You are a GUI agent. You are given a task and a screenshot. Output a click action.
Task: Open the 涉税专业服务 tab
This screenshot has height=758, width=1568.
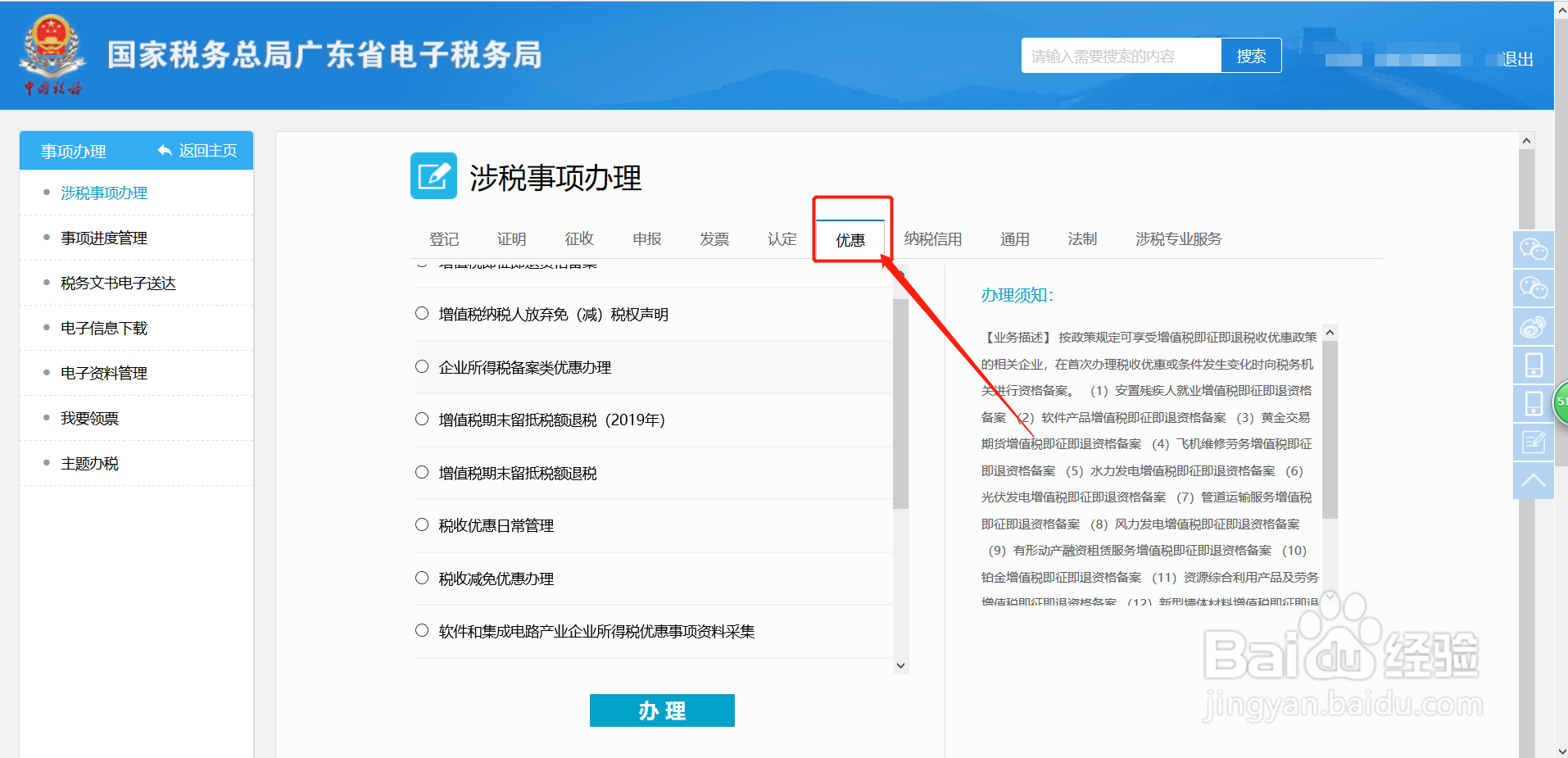click(x=1178, y=238)
